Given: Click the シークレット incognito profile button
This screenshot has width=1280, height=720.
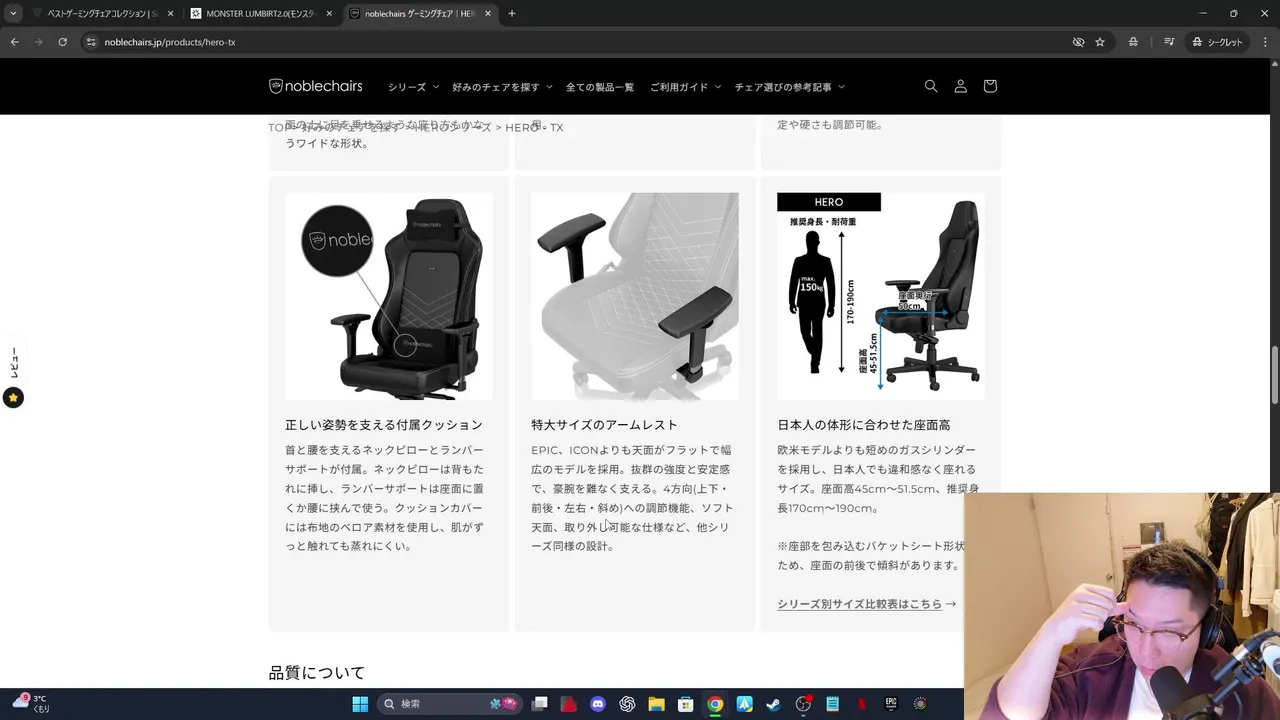Looking at the screenshot, I should pyautogui.click(x=1217, y=42).
